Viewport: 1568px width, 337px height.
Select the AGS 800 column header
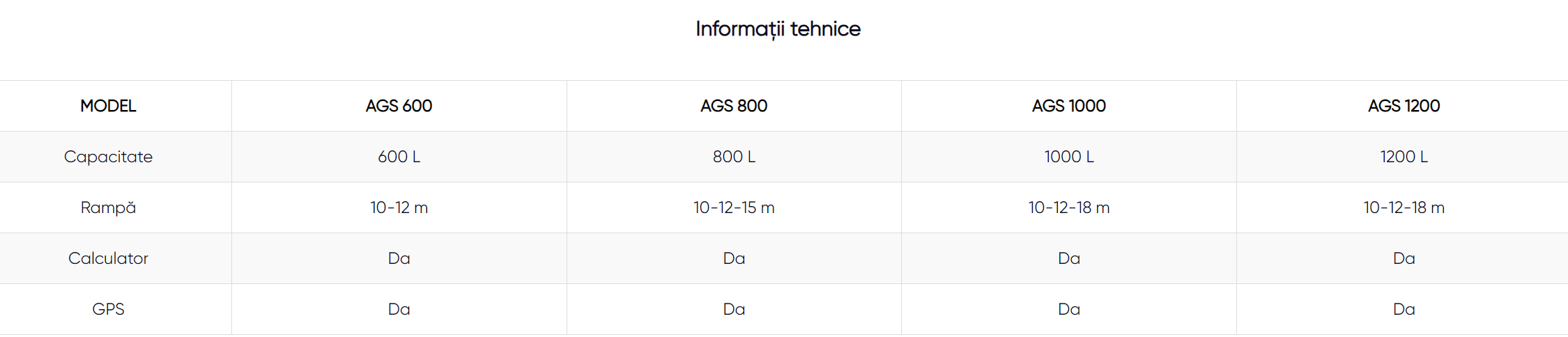point(734,106)
